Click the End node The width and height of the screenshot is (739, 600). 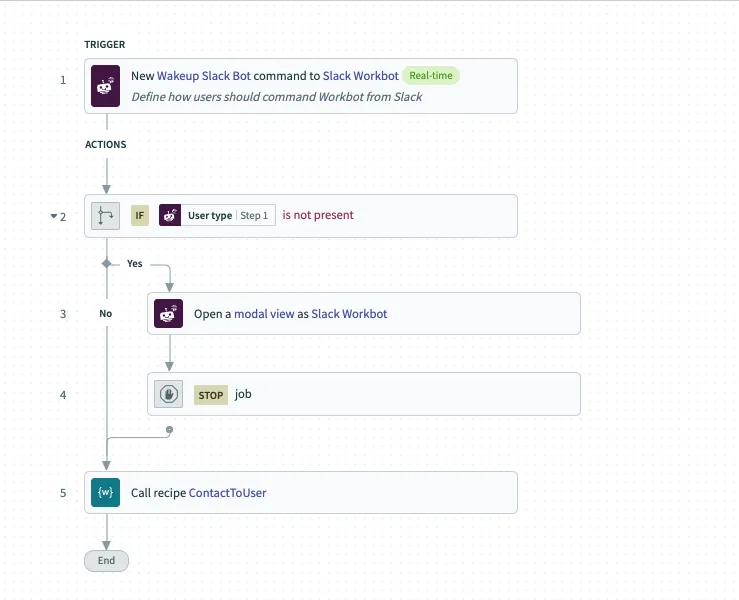click(x=106, y=561)
